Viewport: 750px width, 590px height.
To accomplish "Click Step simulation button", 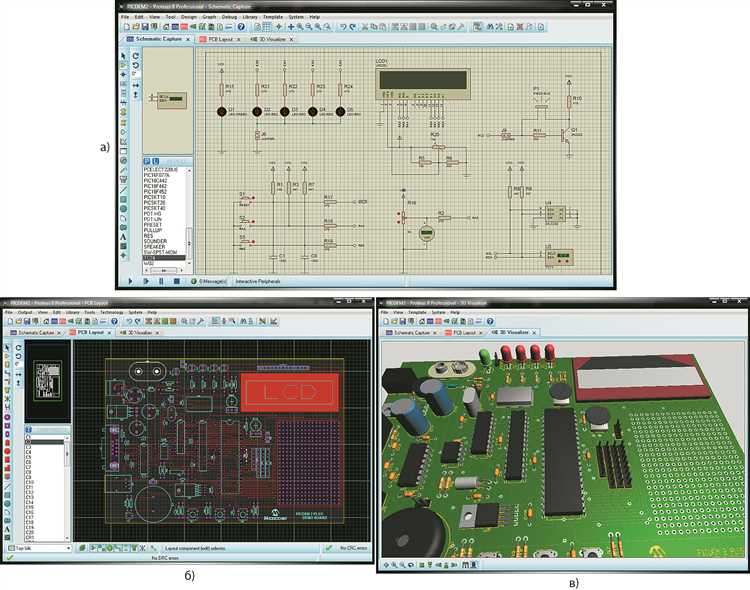I will (x=146, y=281).
